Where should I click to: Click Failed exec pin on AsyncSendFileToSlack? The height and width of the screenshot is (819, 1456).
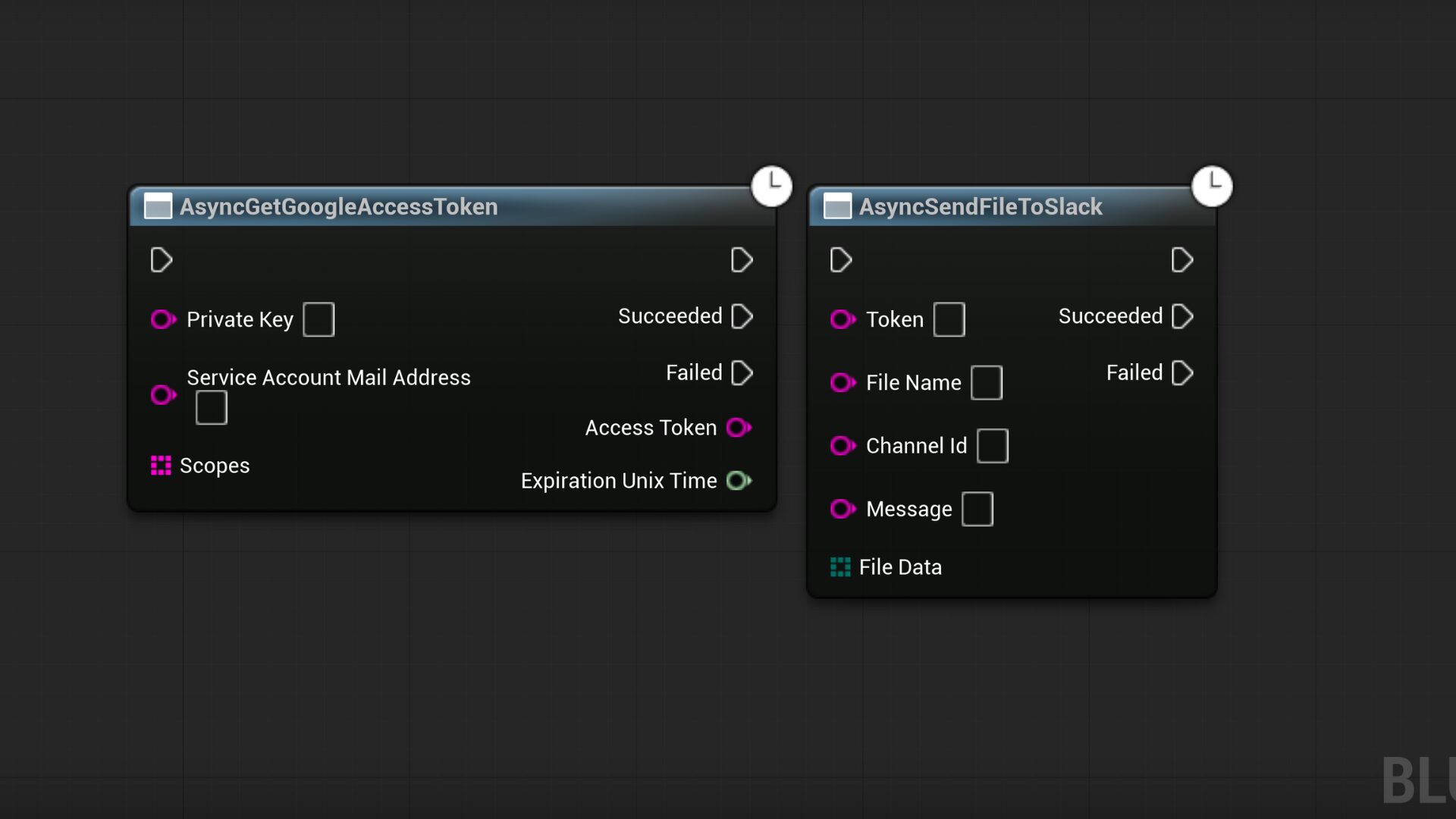pos(1182,373)
